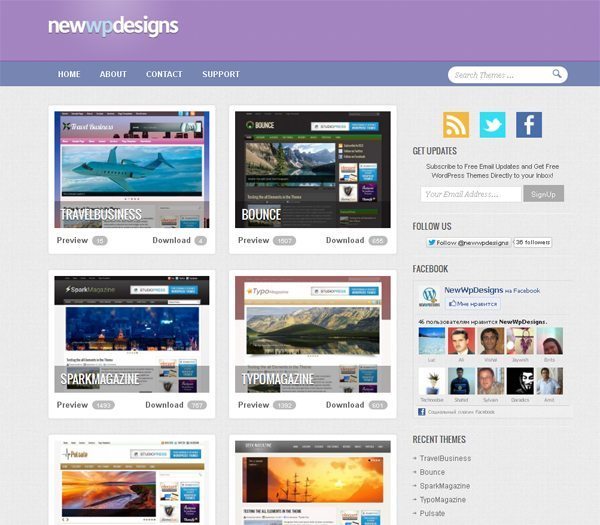Open the Facebook icon in sidebar
Image resolution: width=600 pixels, height=525 pixels.
click(x=529, y=125)
